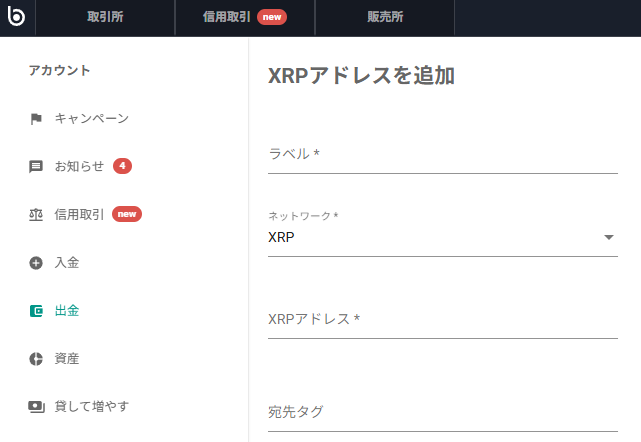
Task: Click the plus circle icon for 入金
Action: [x=36, y=263]
